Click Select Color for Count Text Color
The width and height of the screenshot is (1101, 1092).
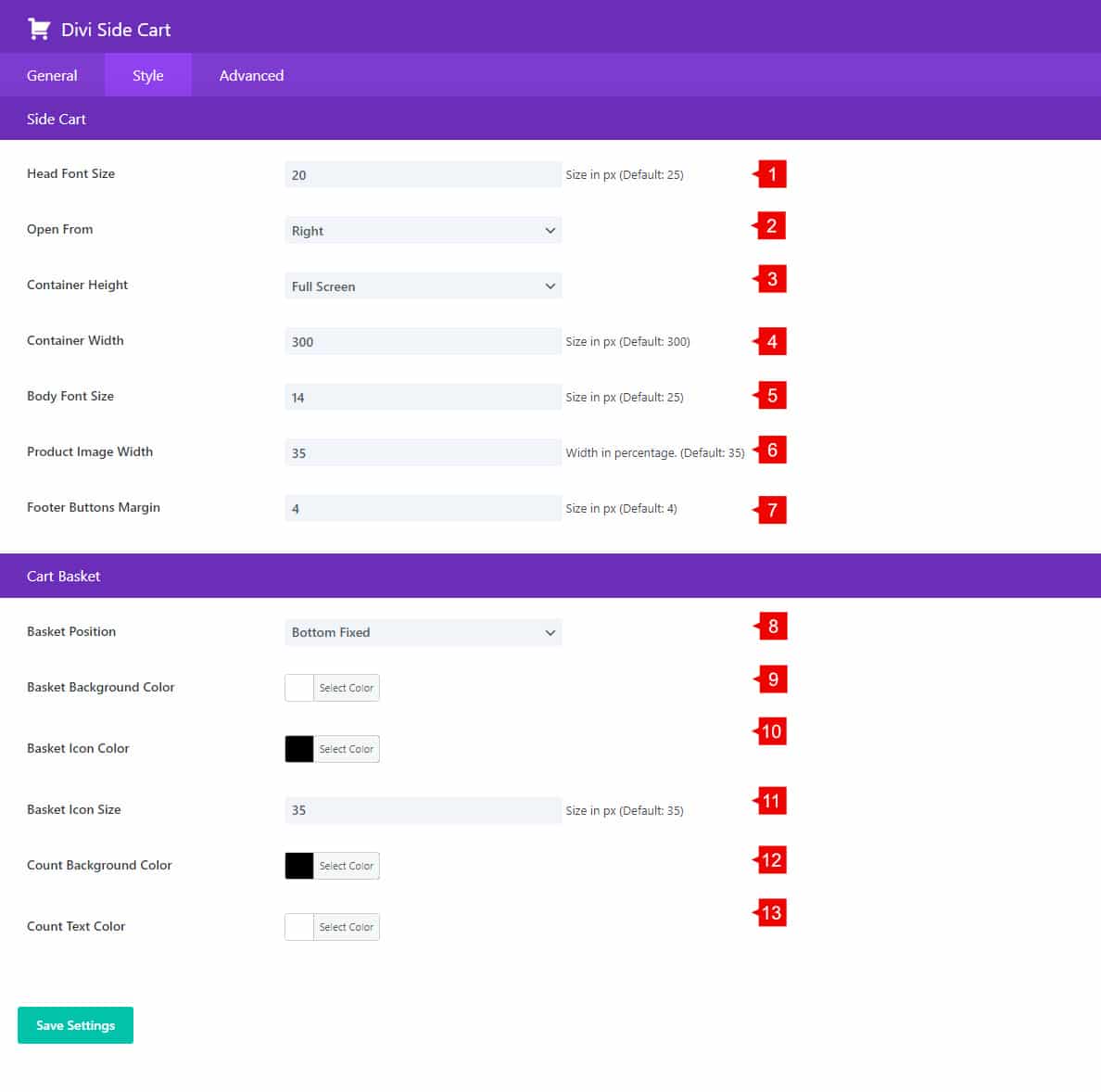[346, 927]
